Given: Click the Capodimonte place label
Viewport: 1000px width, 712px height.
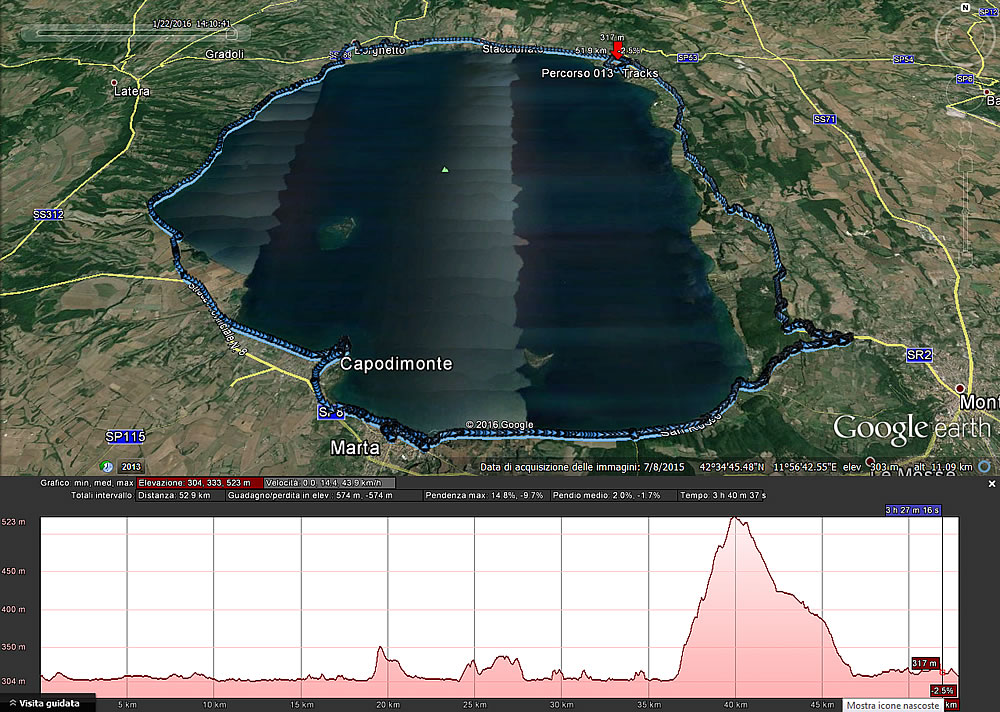Looking at the screenshot, I should pos(396,365).
